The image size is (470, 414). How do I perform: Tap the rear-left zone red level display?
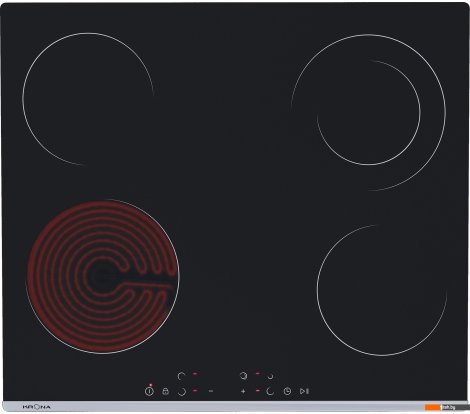click(x=195, y=374)
